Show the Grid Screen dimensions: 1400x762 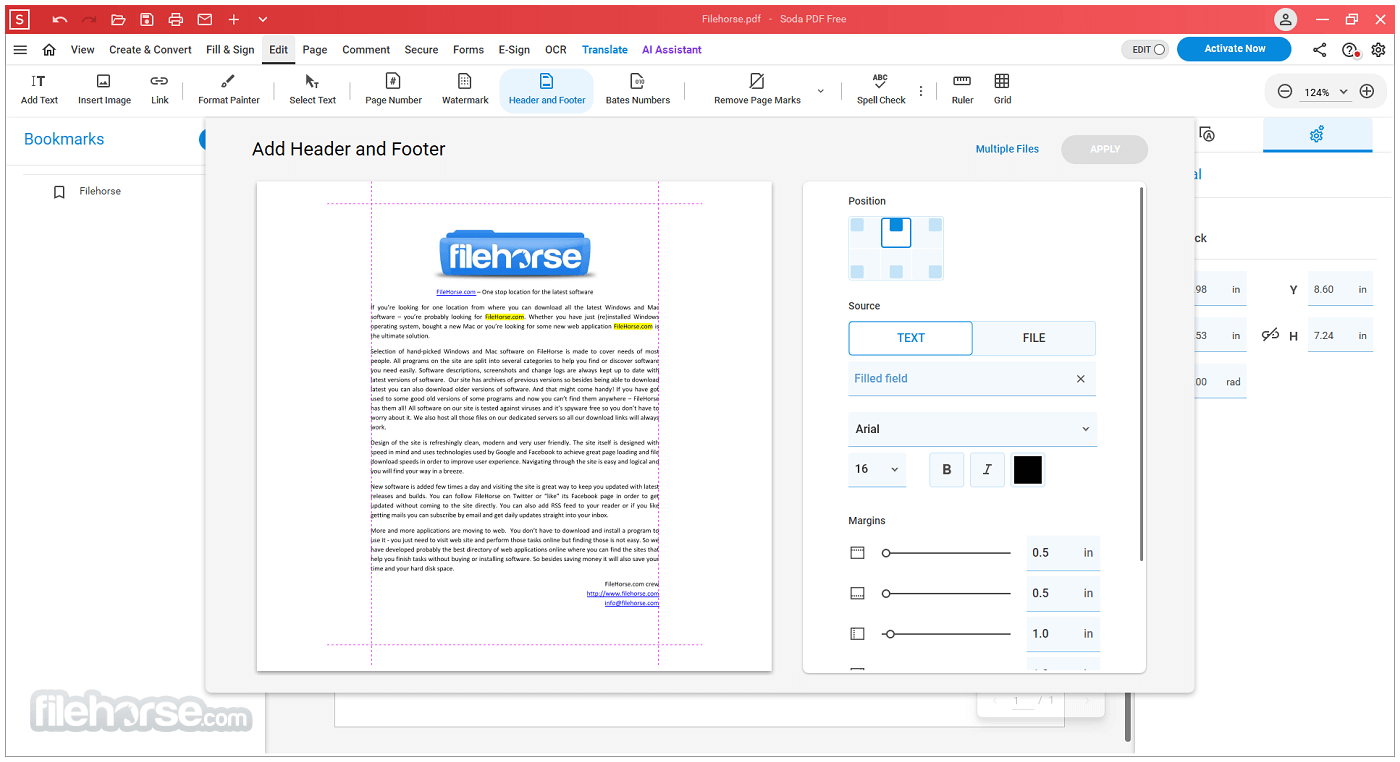(1002, 89)
